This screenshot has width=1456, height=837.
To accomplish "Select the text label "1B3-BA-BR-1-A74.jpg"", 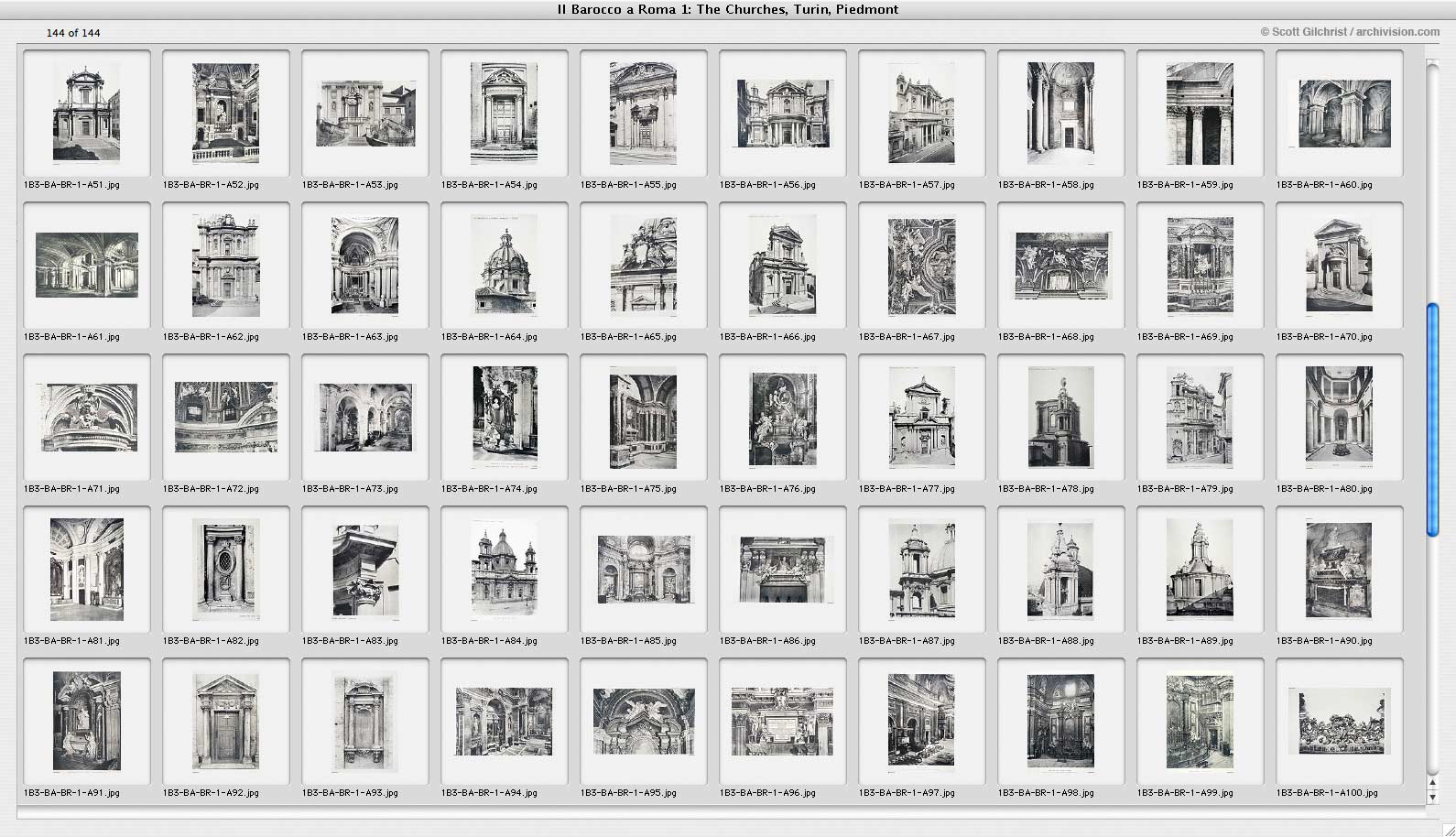I will (x=489, y=489).
